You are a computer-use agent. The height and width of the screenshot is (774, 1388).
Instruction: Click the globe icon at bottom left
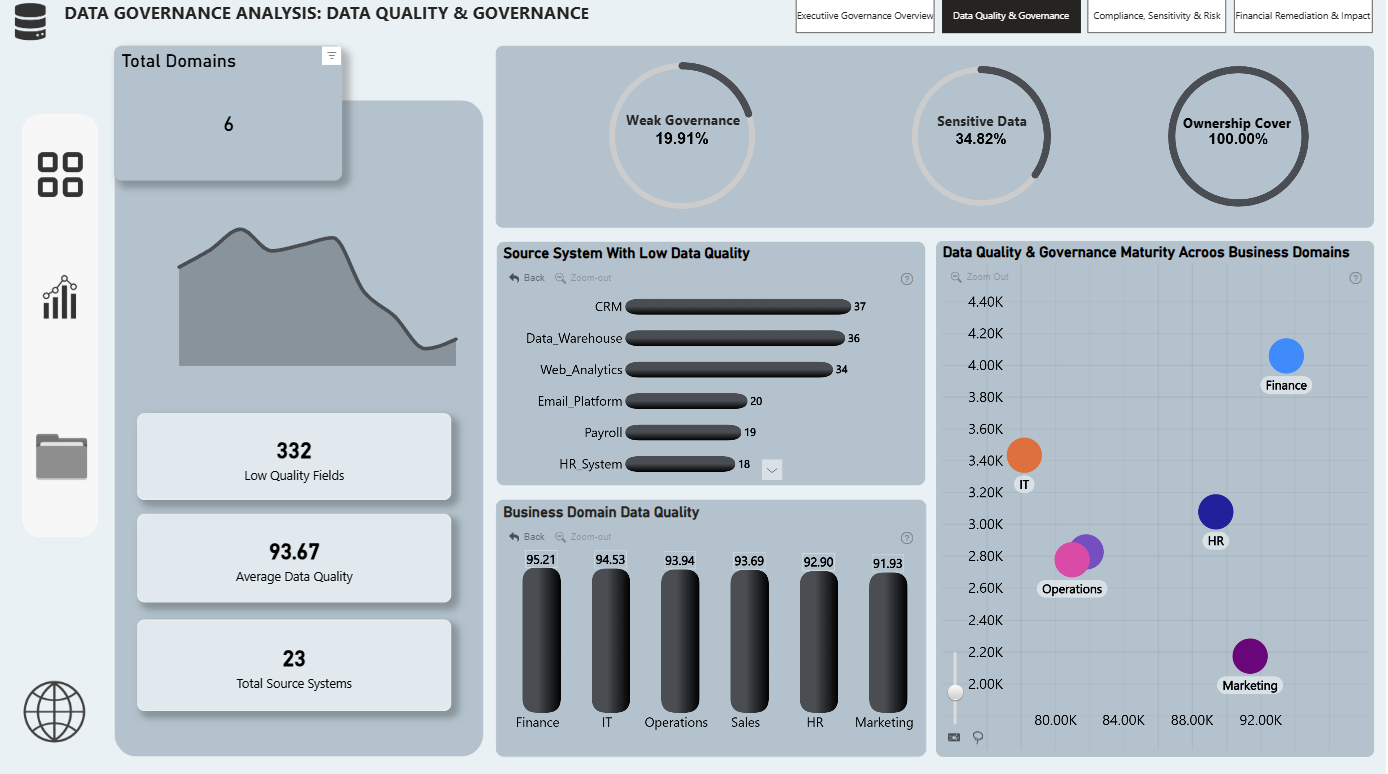pyautogui.click(x=54, y=712)
